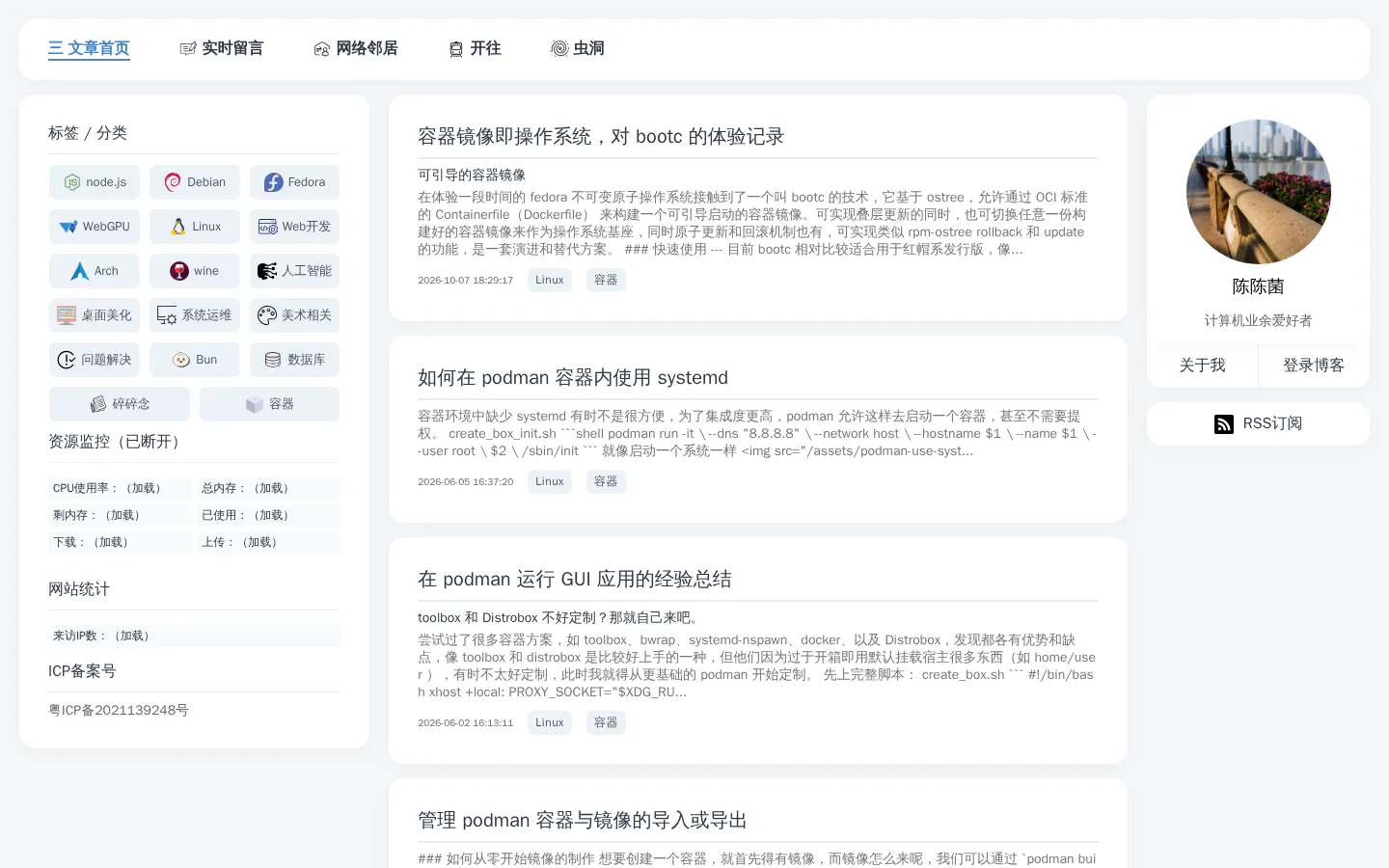Click Linux tag under the systemd article

(550, 481)
